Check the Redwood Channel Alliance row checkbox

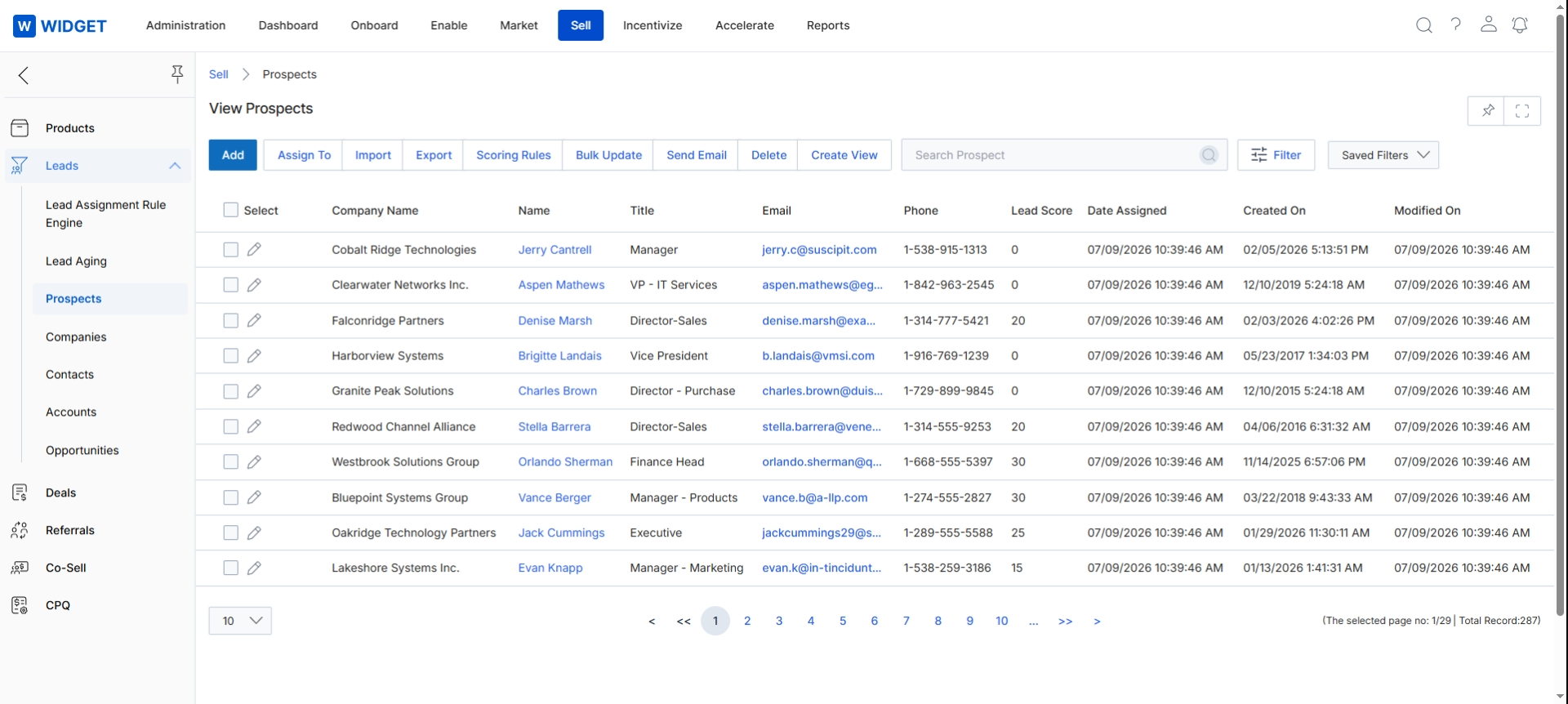tap(231, 426)
